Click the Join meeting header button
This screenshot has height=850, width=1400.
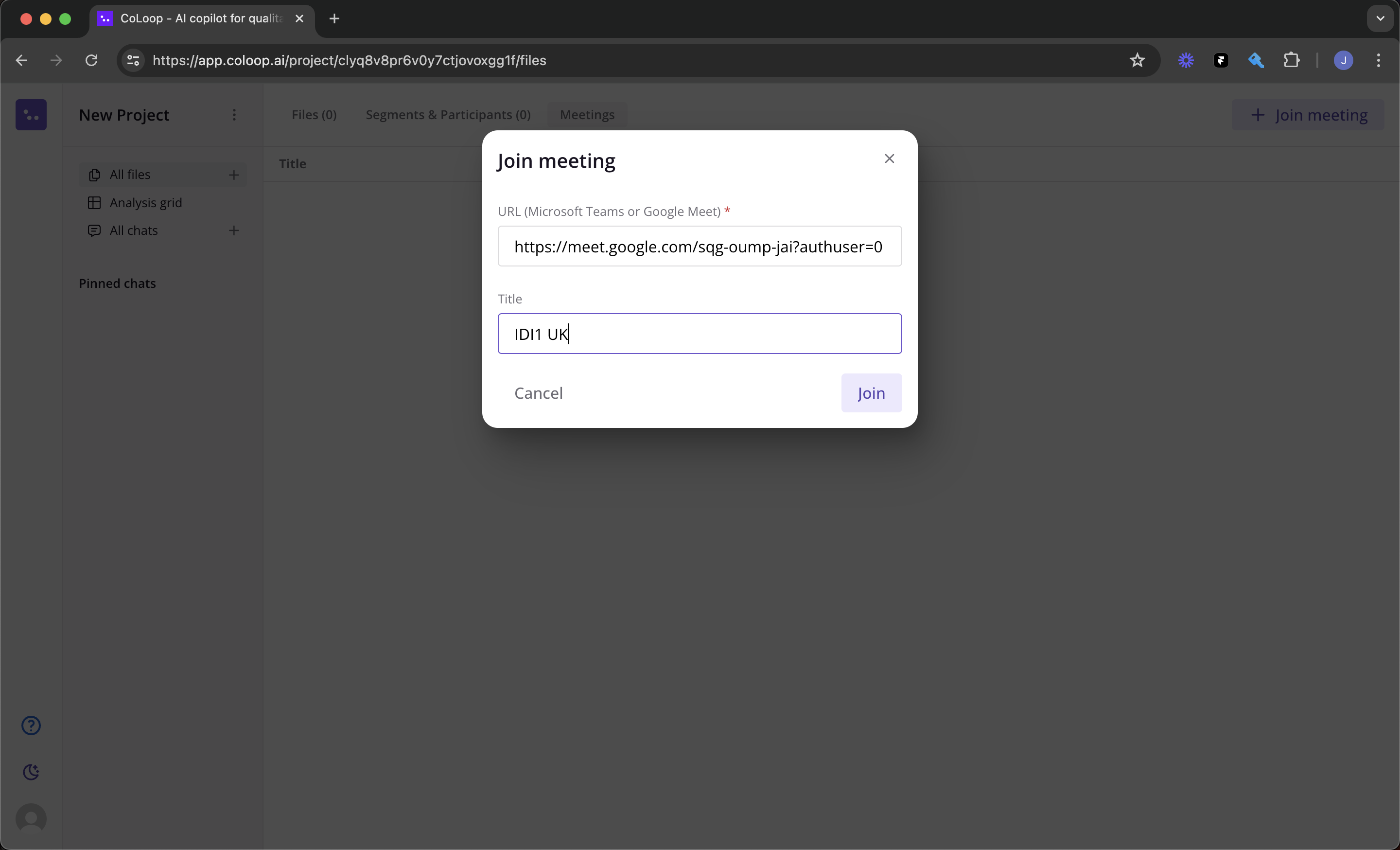click(1308, 115)
